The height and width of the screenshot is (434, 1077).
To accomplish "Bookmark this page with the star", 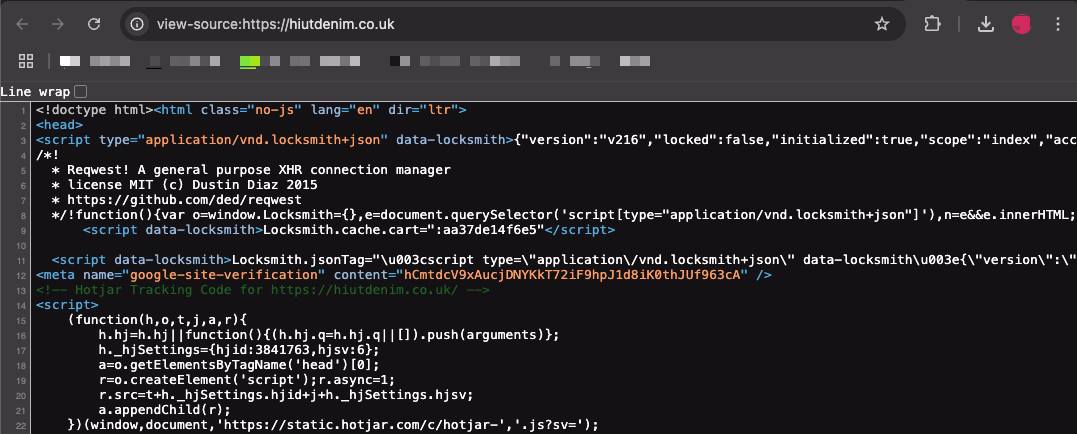I will point(882,25).
